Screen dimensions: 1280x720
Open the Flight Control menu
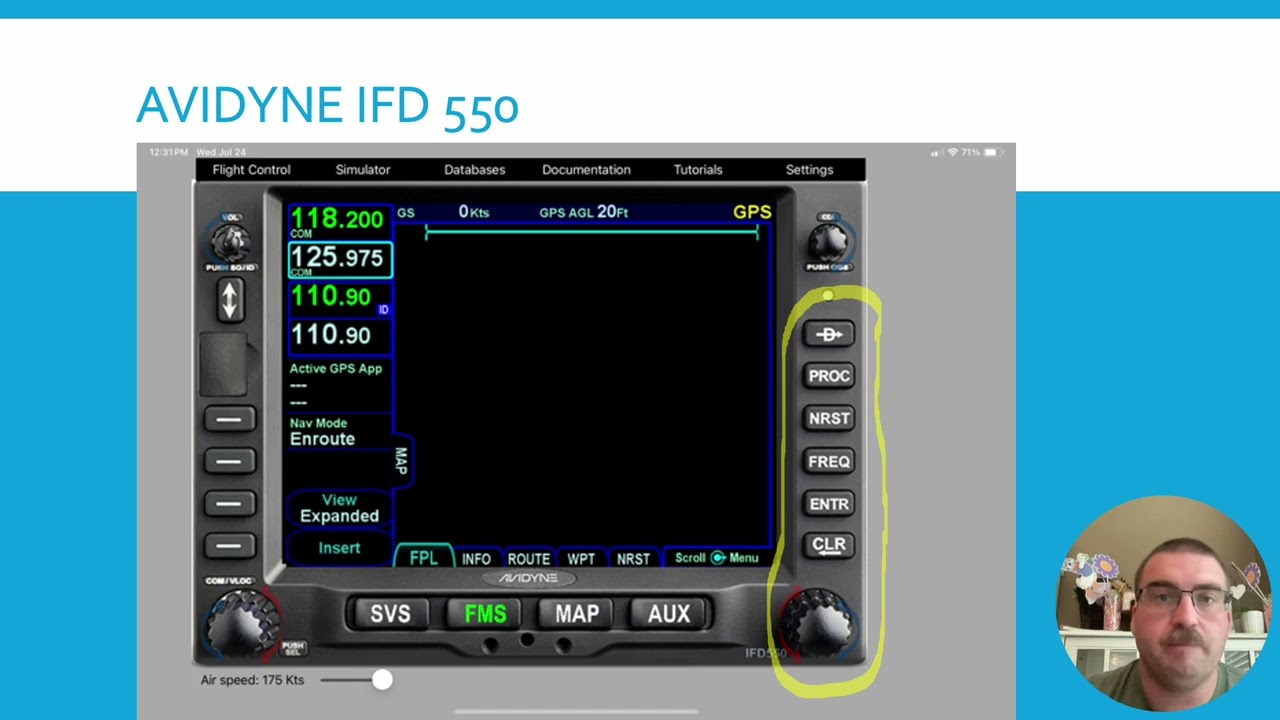pos(251,170)
